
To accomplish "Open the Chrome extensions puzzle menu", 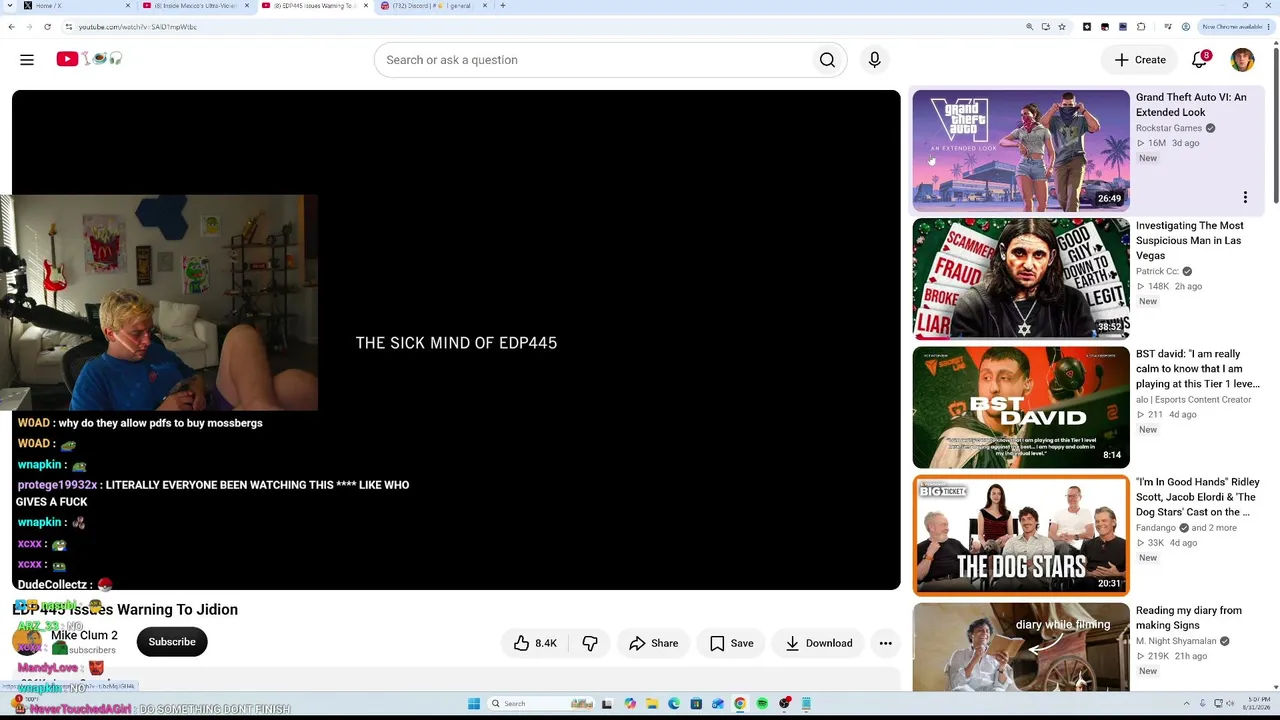I will pyautogui.click(x=1141, y=27).
